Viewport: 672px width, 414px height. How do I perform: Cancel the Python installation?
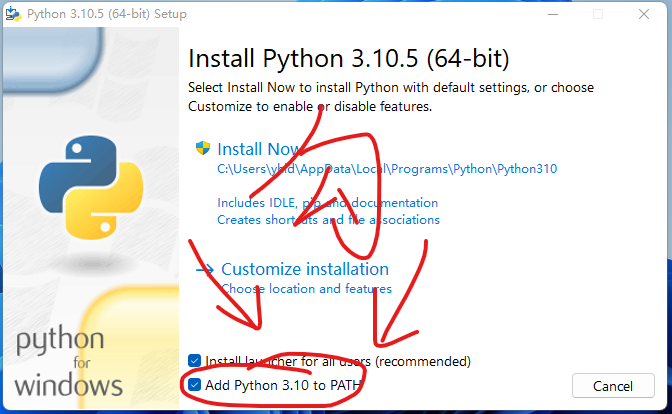[613, 386]
